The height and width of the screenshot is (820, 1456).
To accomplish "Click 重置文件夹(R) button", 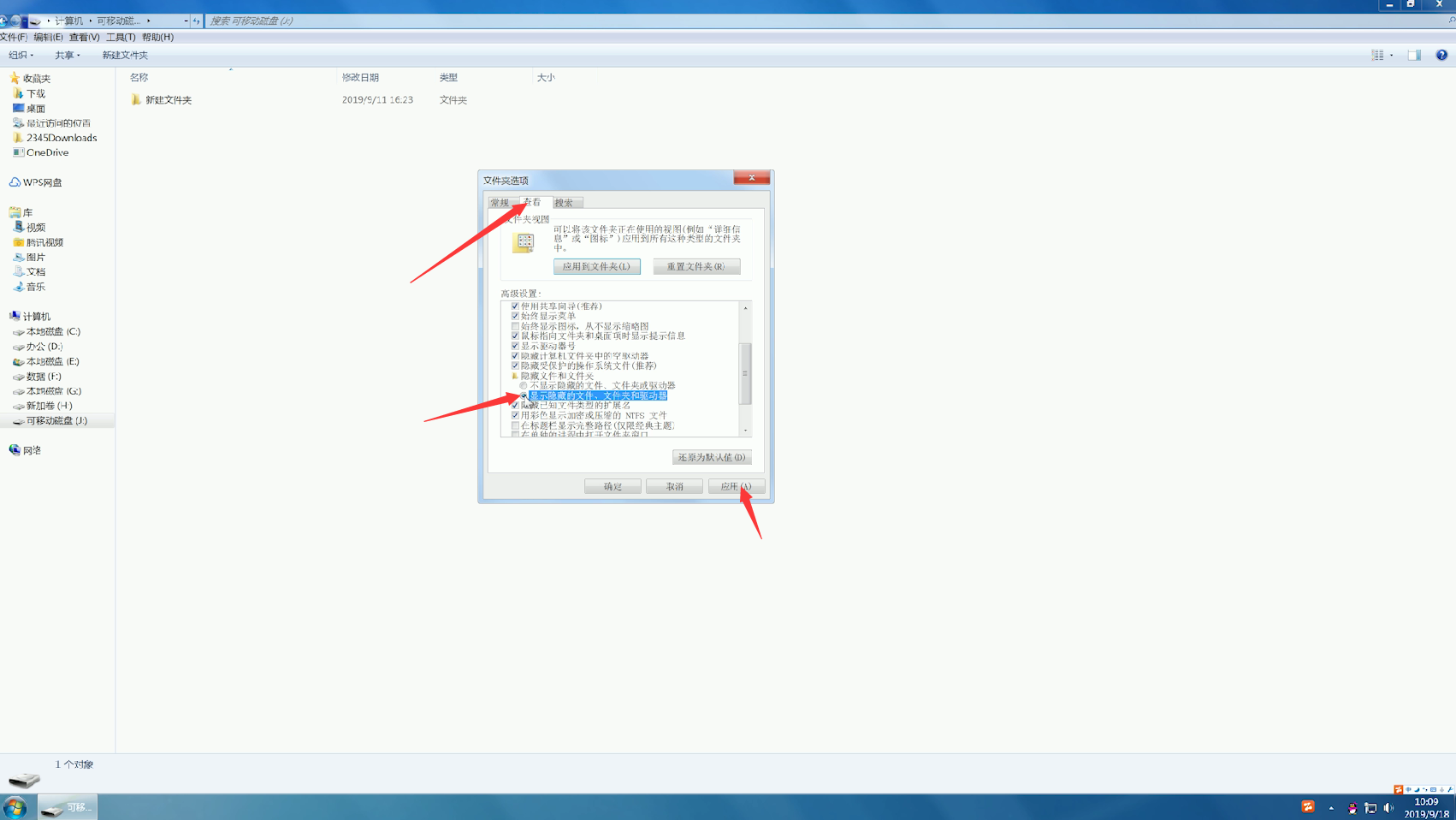I will 696,266.
